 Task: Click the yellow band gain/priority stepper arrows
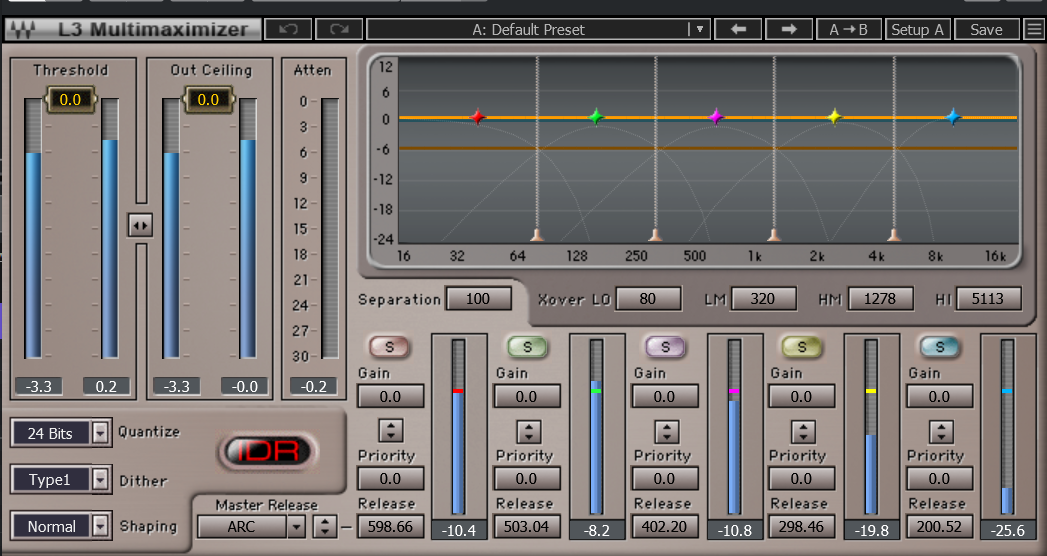[803, 431]
